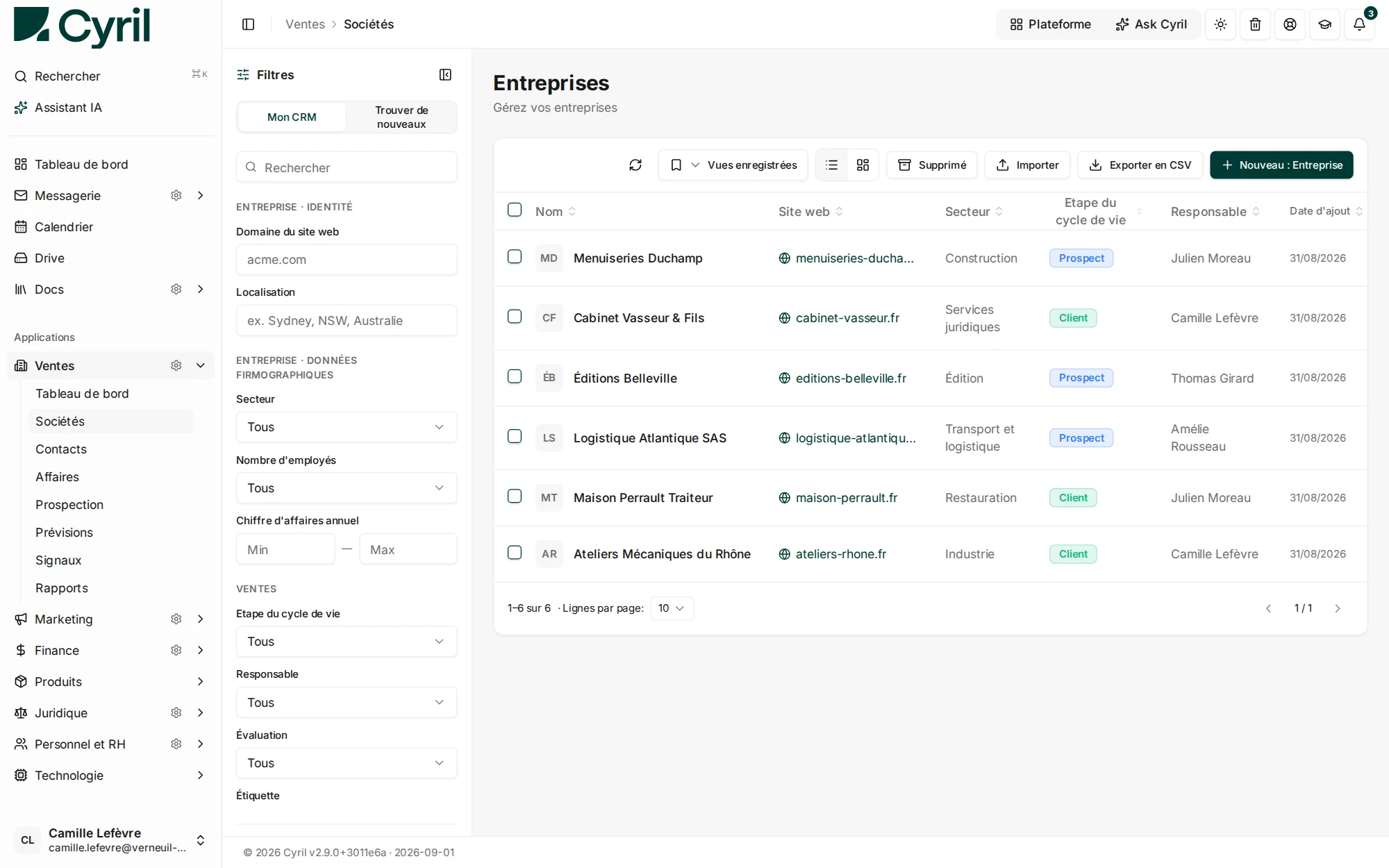Image resolution: width=1389 pixels, height=868 pixels.
Task: Sort by Secteur column arrows
Action: point(999,212)
